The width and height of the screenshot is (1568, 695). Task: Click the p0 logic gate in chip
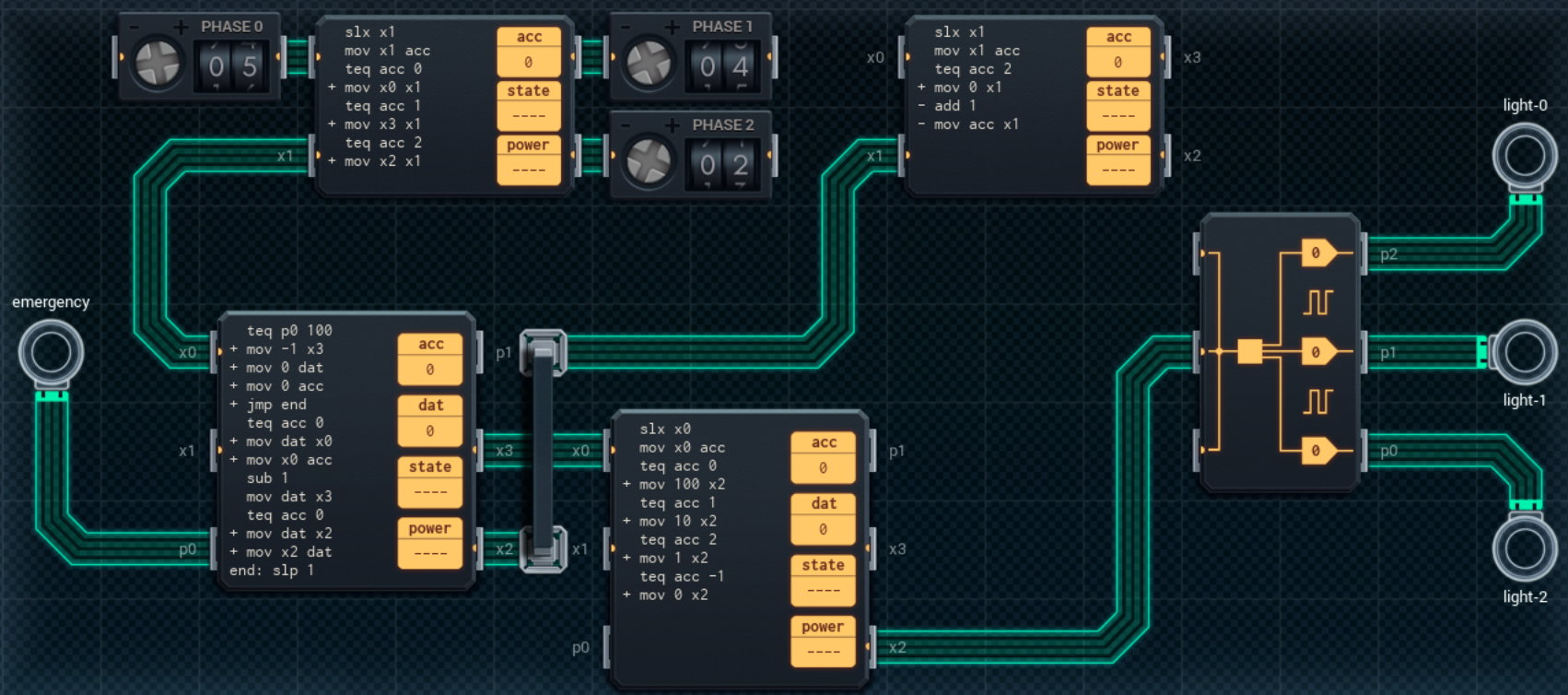tap(1317, 451)
